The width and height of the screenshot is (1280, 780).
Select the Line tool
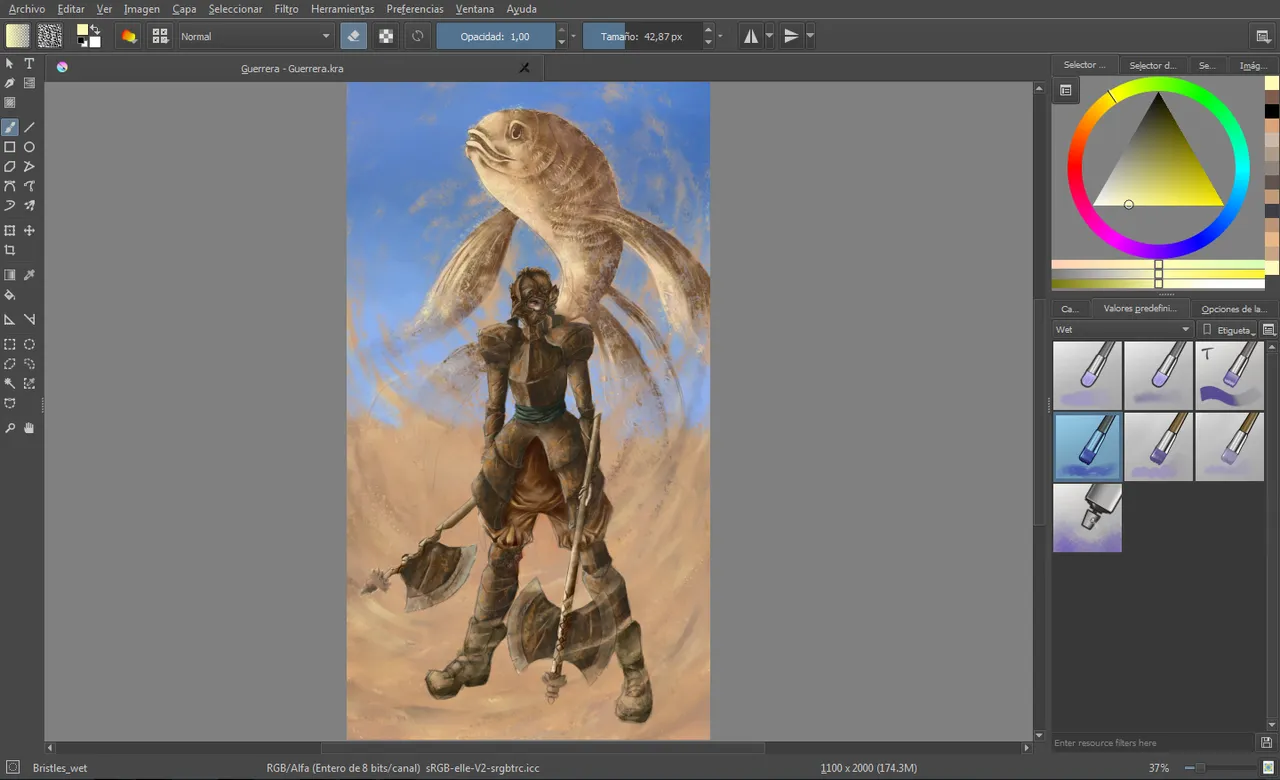(30, 127)
